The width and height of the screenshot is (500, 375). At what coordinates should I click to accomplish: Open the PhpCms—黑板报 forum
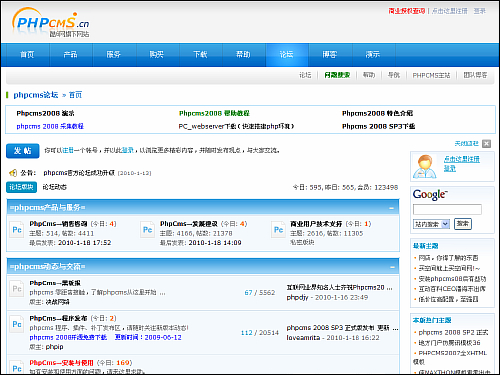tap(55, 283)
